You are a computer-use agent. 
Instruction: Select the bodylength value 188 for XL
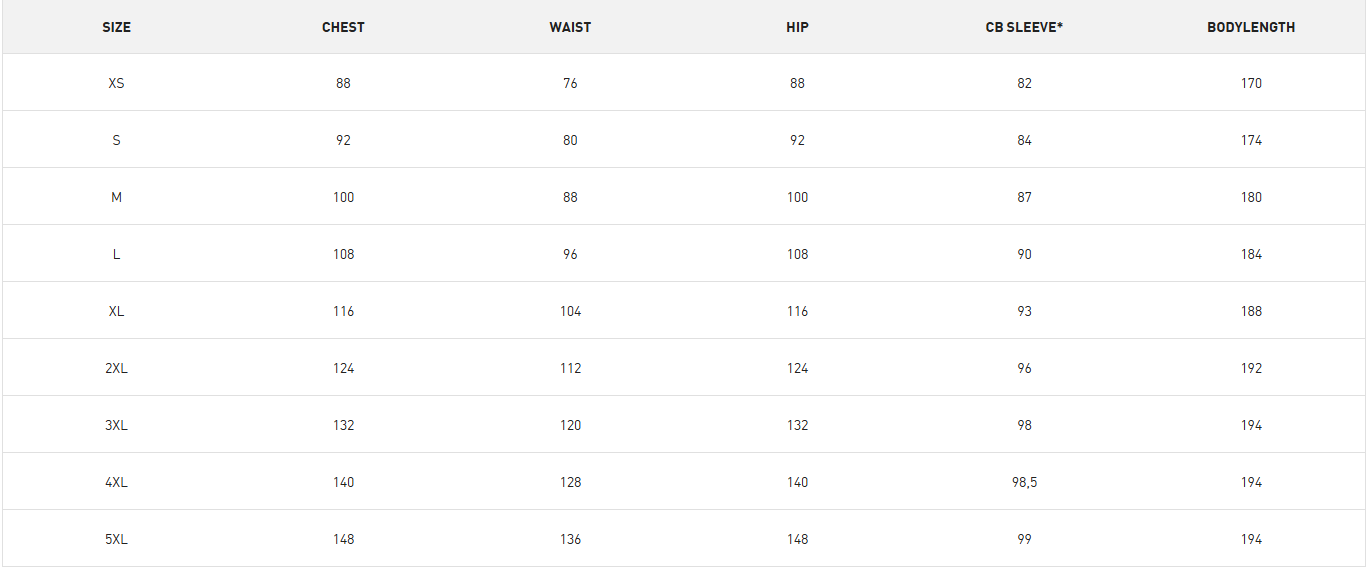pyautogui.click(x=1251, y=311)
